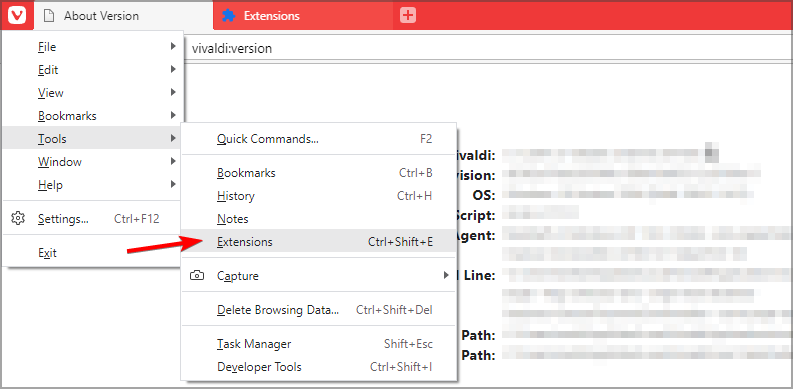Open the Help submenu
793x389 pixels.
(x=93, y=185)
